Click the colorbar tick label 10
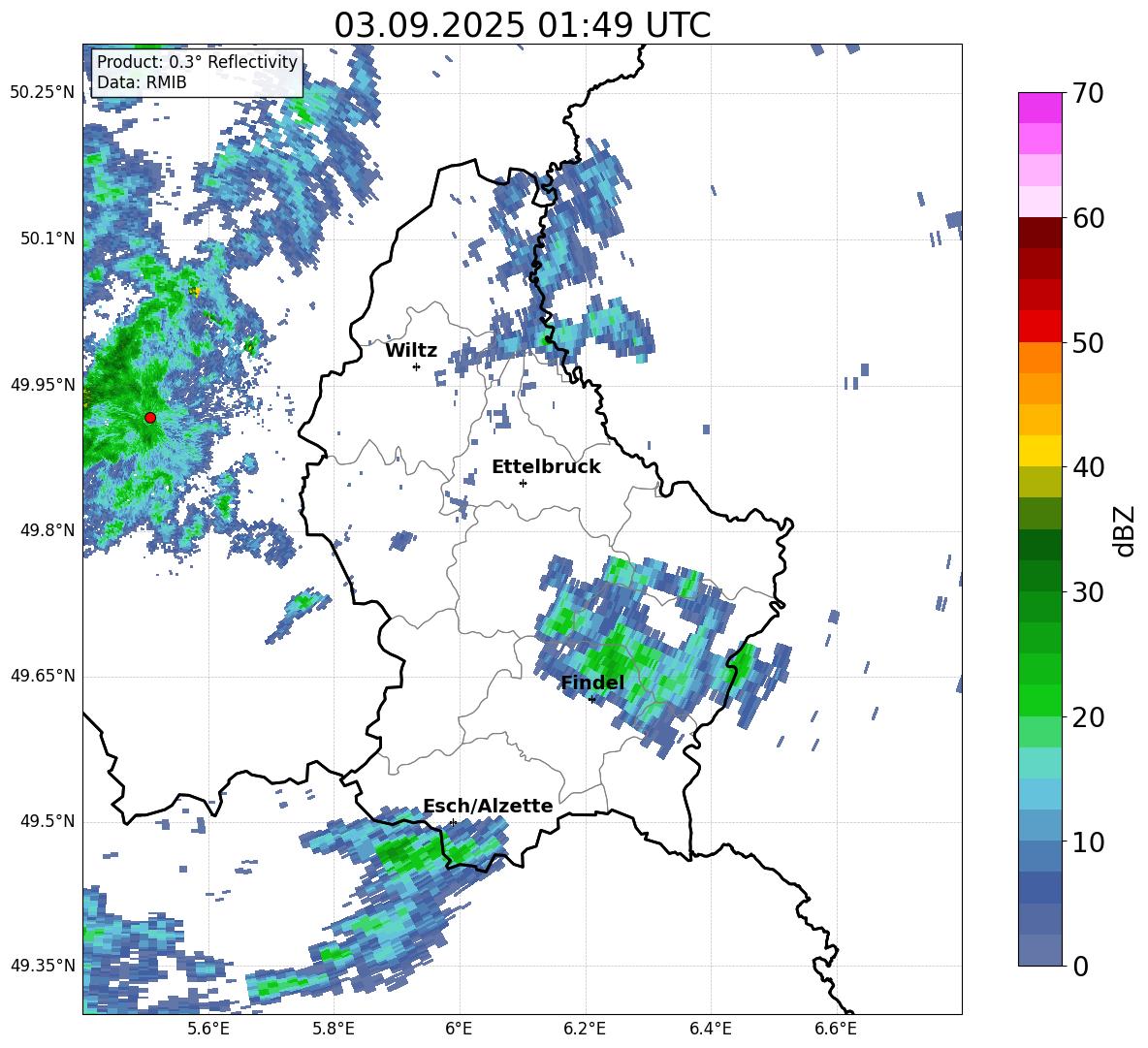 pyautogui.click(x=1087, y=842)
